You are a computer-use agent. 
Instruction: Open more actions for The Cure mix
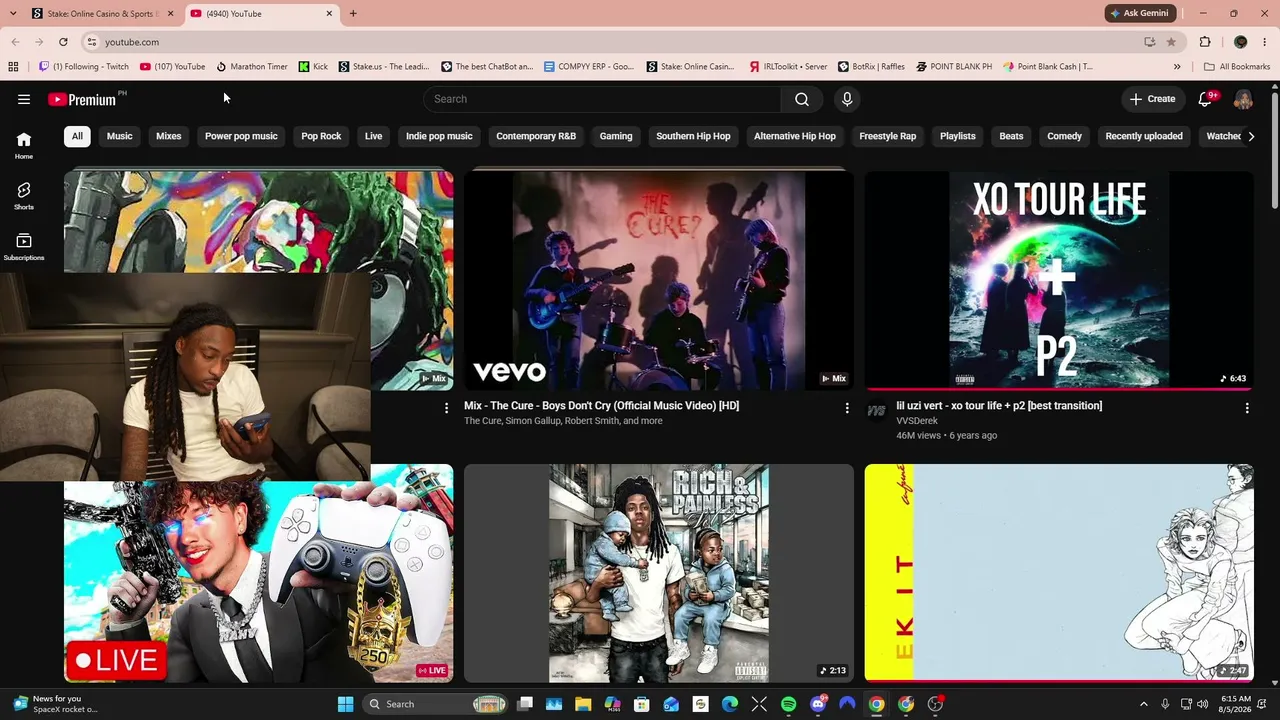coord(847,408)
